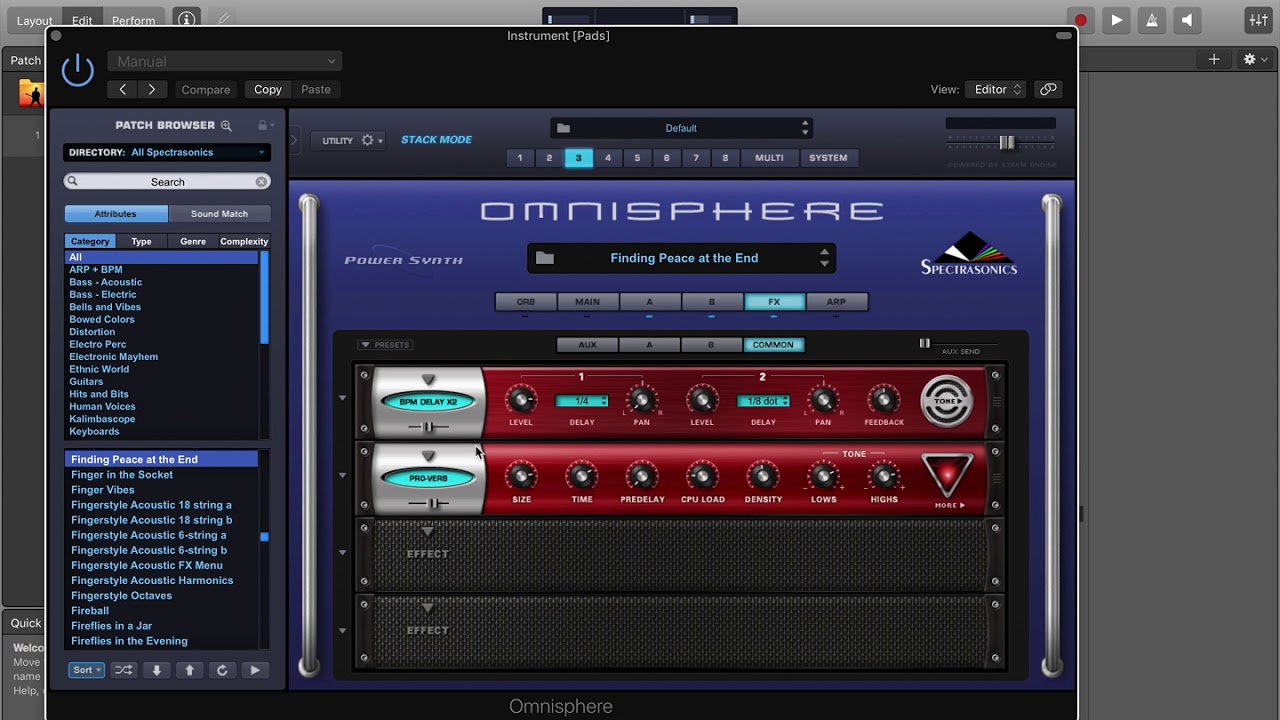This screenshot has width=1280, height=720.
Task: Click the Compare button
Action: coord(206,89)
